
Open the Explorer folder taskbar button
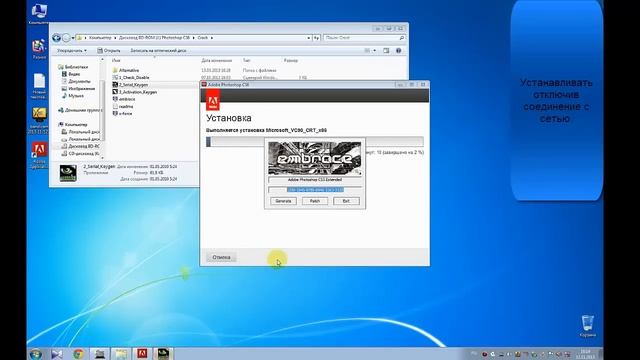(x=120, y=354)
